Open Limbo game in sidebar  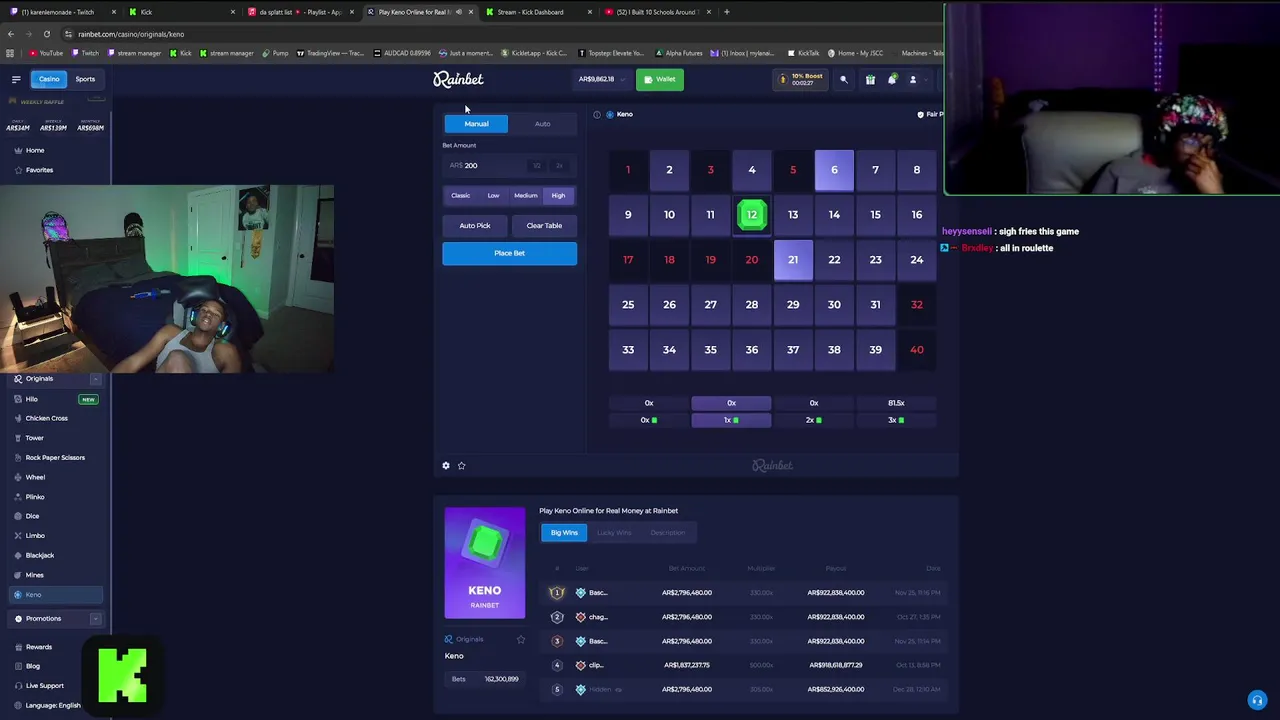[x=57, y=535]
